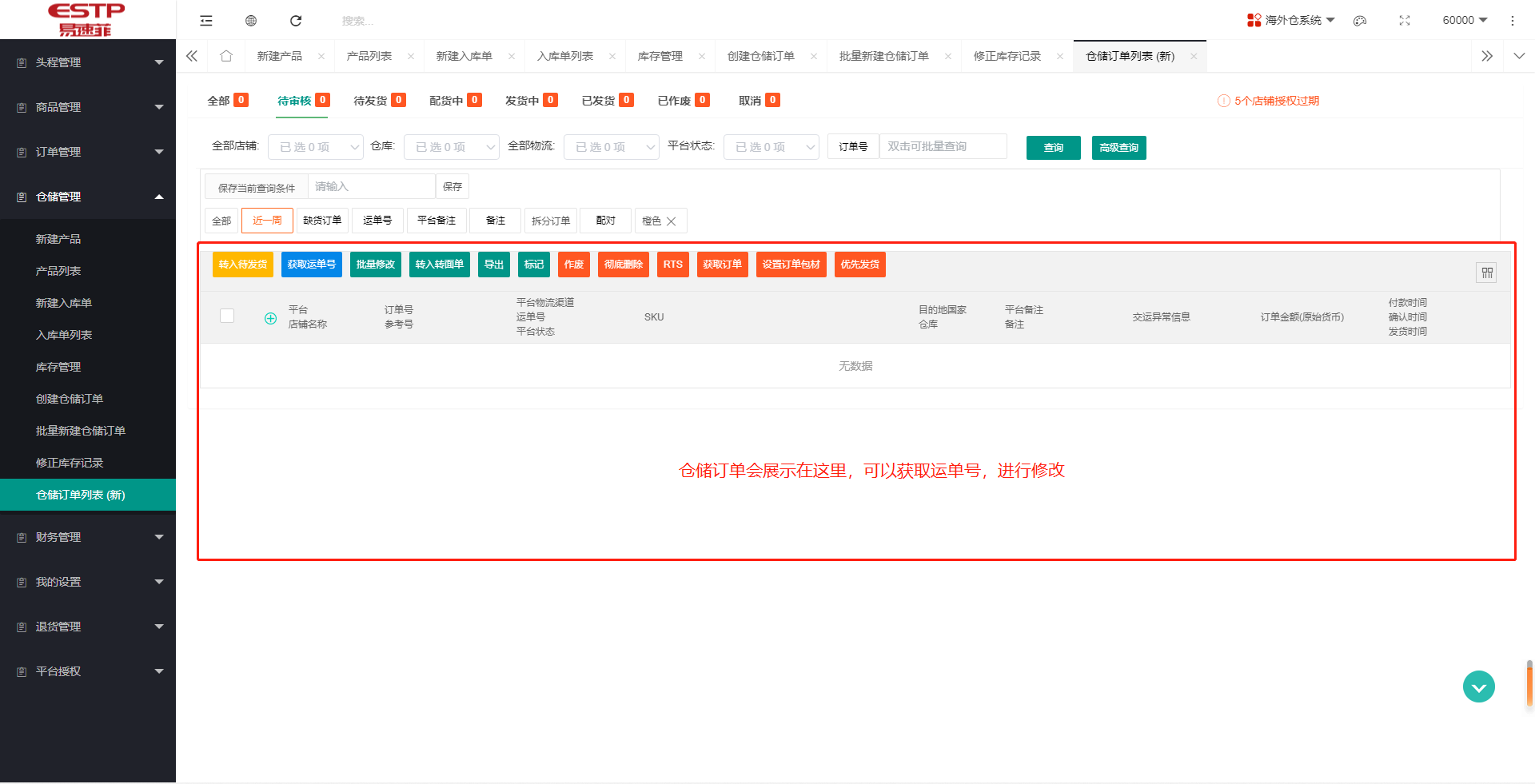Screen dimensions: 1535x784
Task: Click the 查询 search button
Action: (1053, 147)
